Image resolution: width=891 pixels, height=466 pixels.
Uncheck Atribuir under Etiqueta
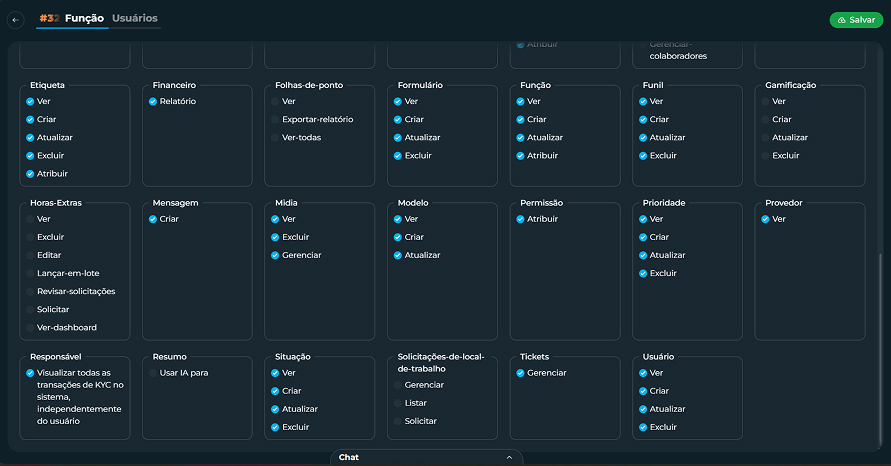[x=30, y=174]
